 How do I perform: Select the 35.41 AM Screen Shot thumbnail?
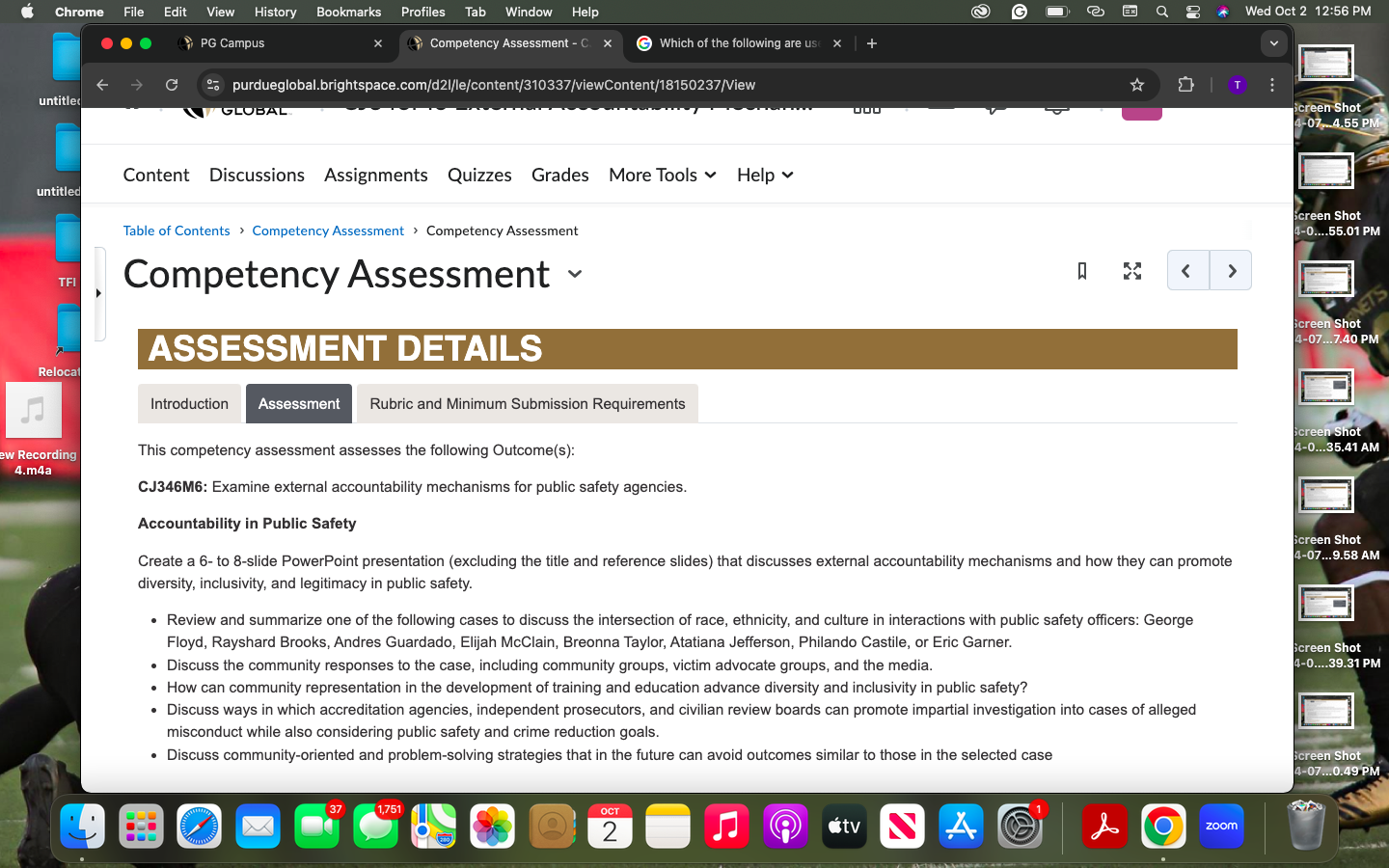[x=1327, y=388]
